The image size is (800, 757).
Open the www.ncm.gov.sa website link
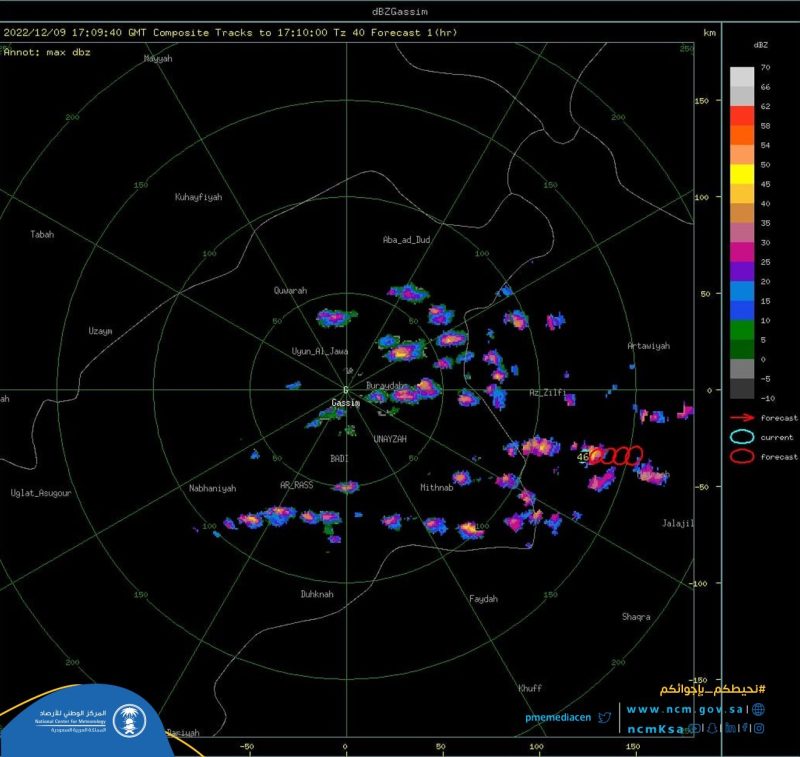pos(684,710)
